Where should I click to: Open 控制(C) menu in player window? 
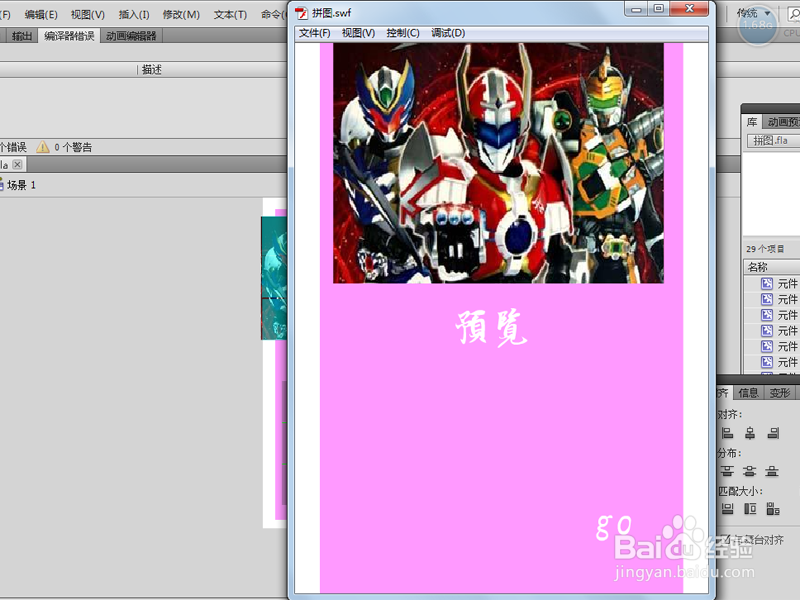pyautogui.click(x=403, y=33)
